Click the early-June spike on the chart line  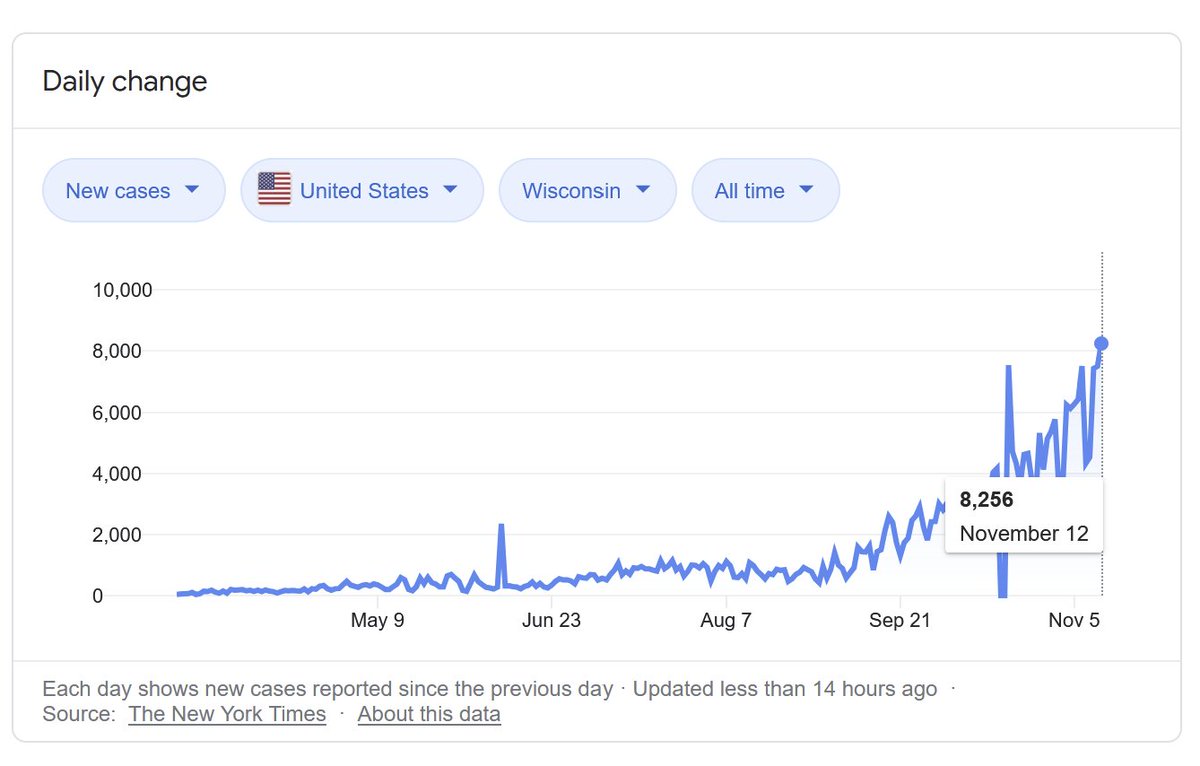click(x=501, y=526)
